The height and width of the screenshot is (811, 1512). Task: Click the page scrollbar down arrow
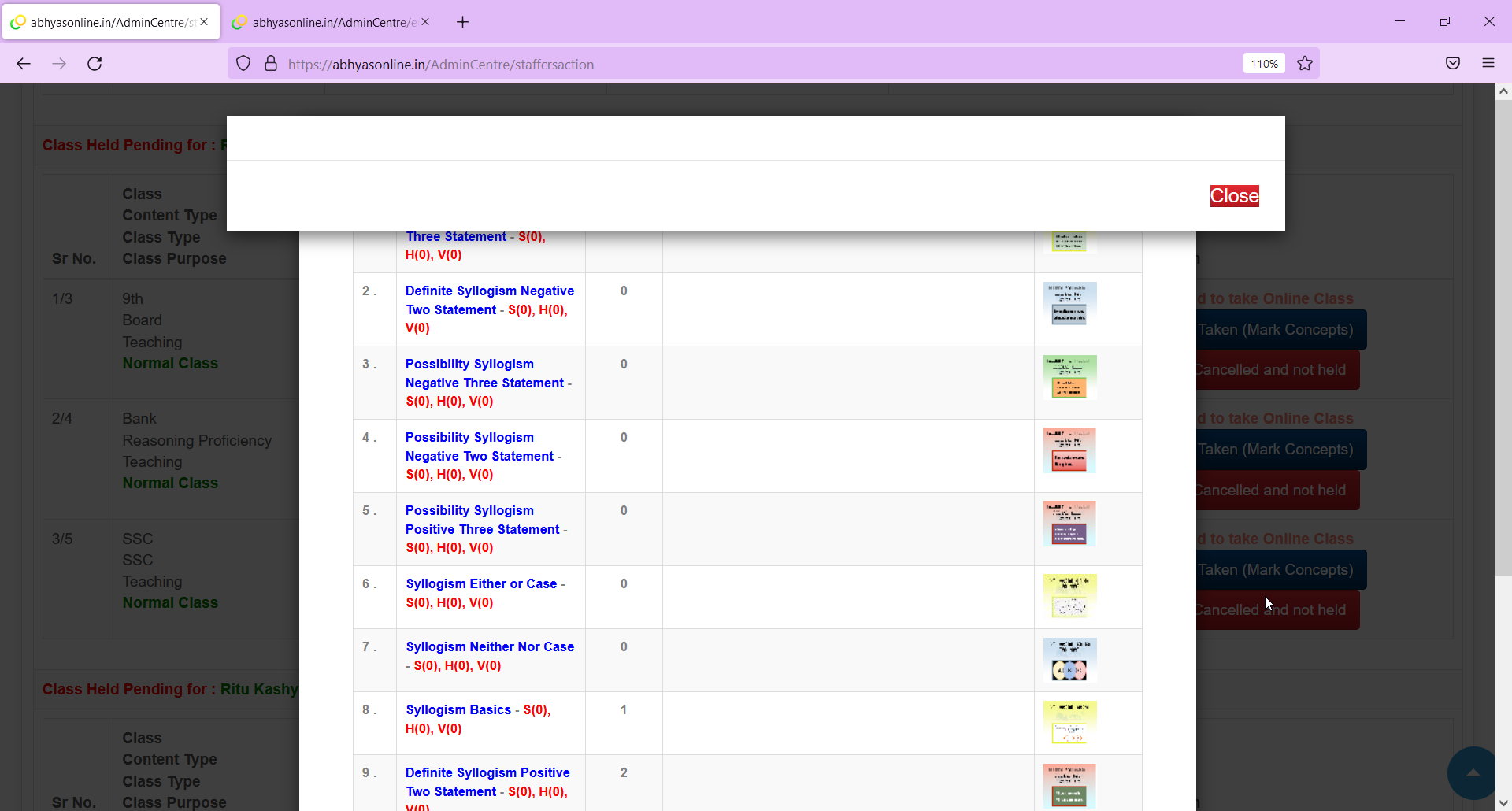tap(1503, 803)
